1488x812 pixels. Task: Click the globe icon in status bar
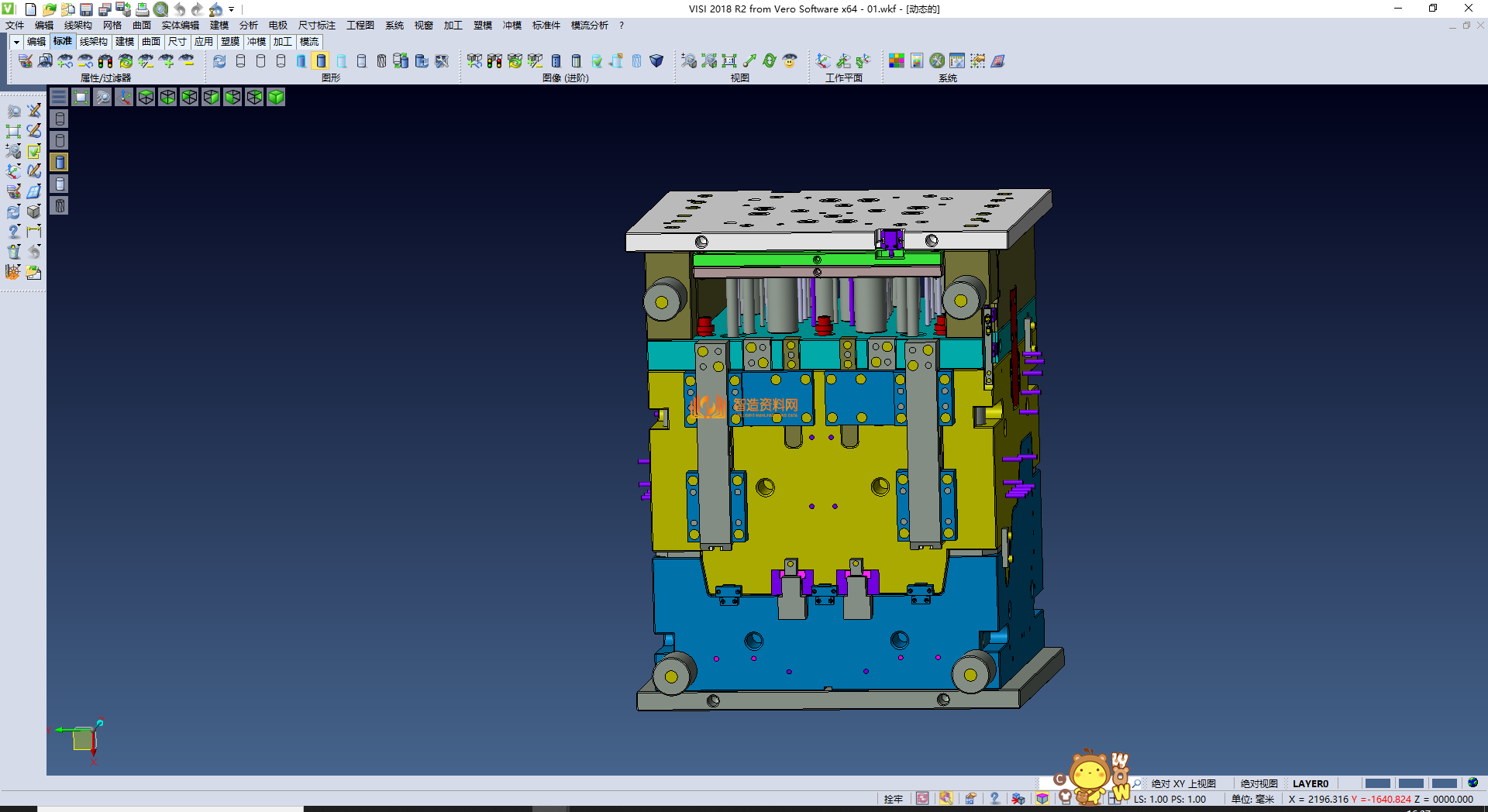point(1472,783)
